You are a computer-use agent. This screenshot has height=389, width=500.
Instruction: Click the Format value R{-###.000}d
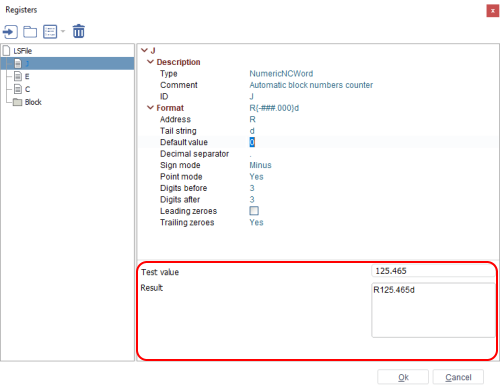274,108
